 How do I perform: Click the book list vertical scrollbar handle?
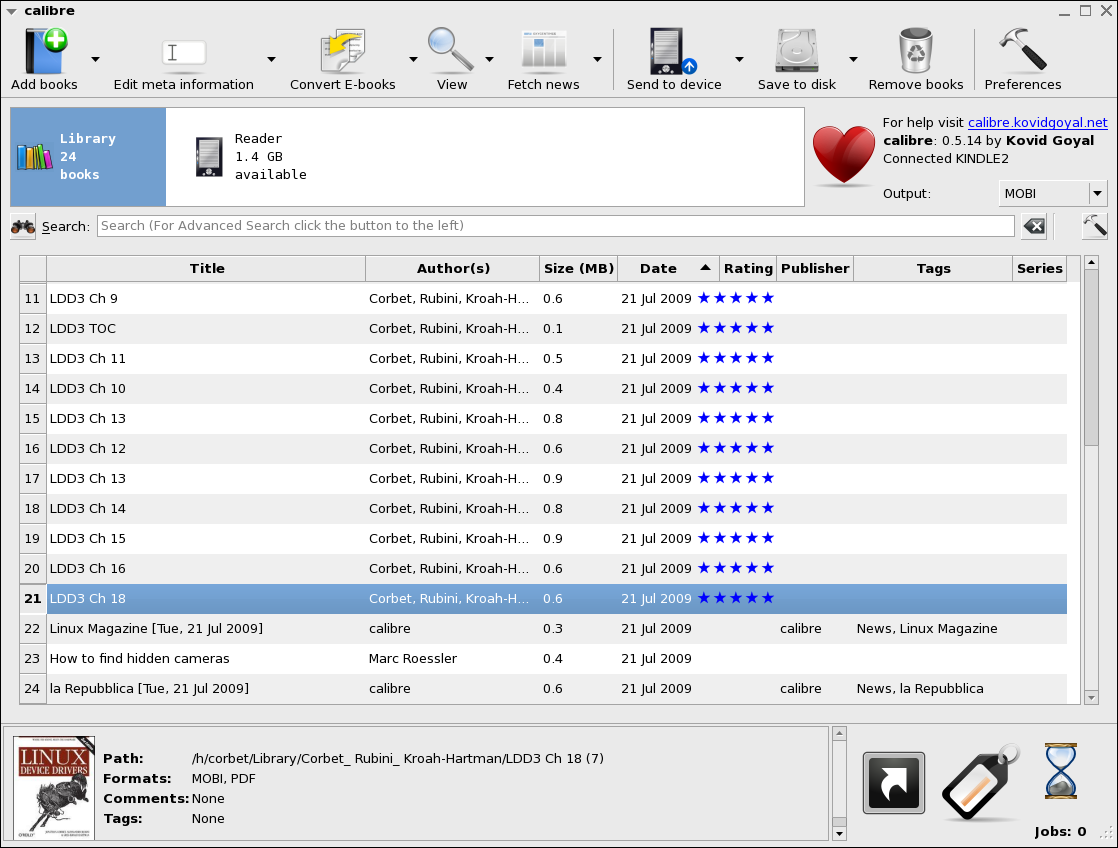pyautogui.click(x=1091, y=357)
